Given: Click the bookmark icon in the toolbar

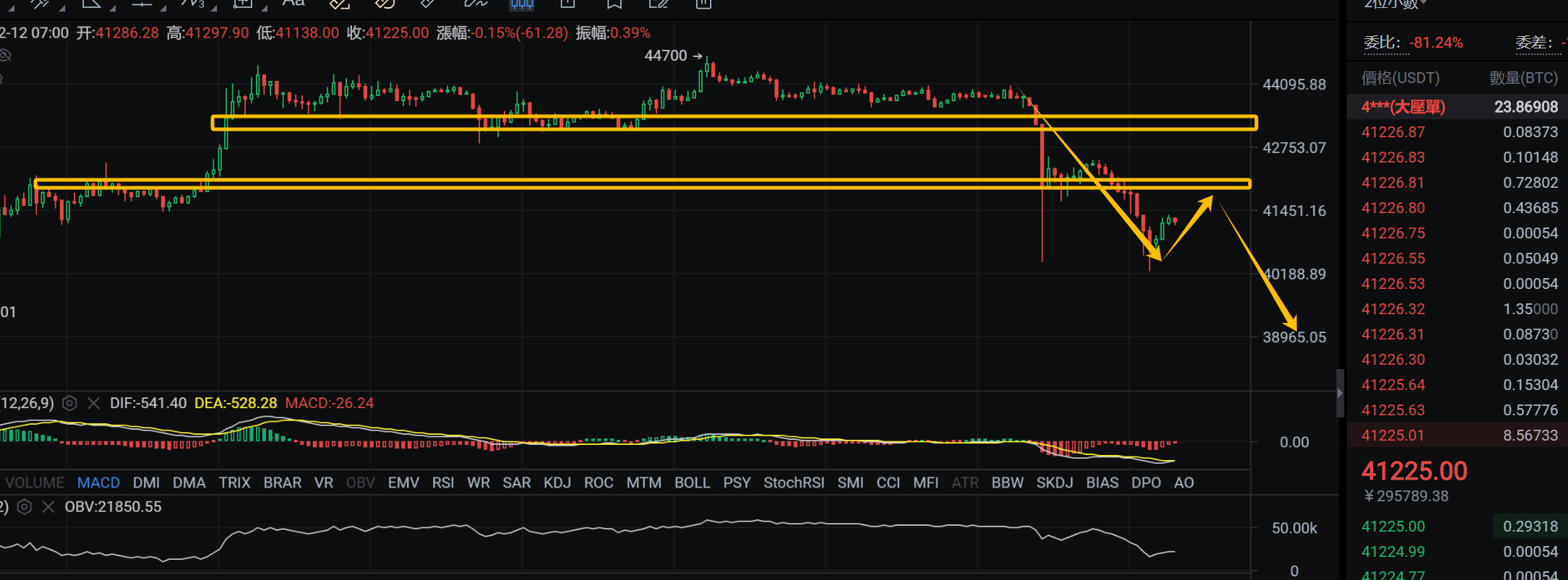Looking at the screenshot, I should (614, 4).
